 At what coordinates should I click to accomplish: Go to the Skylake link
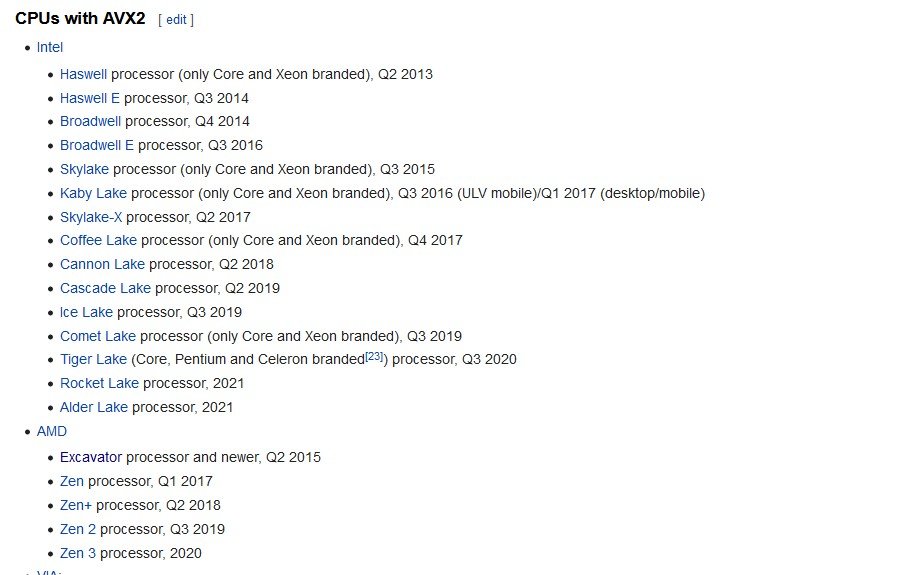[x=85, y=169]
